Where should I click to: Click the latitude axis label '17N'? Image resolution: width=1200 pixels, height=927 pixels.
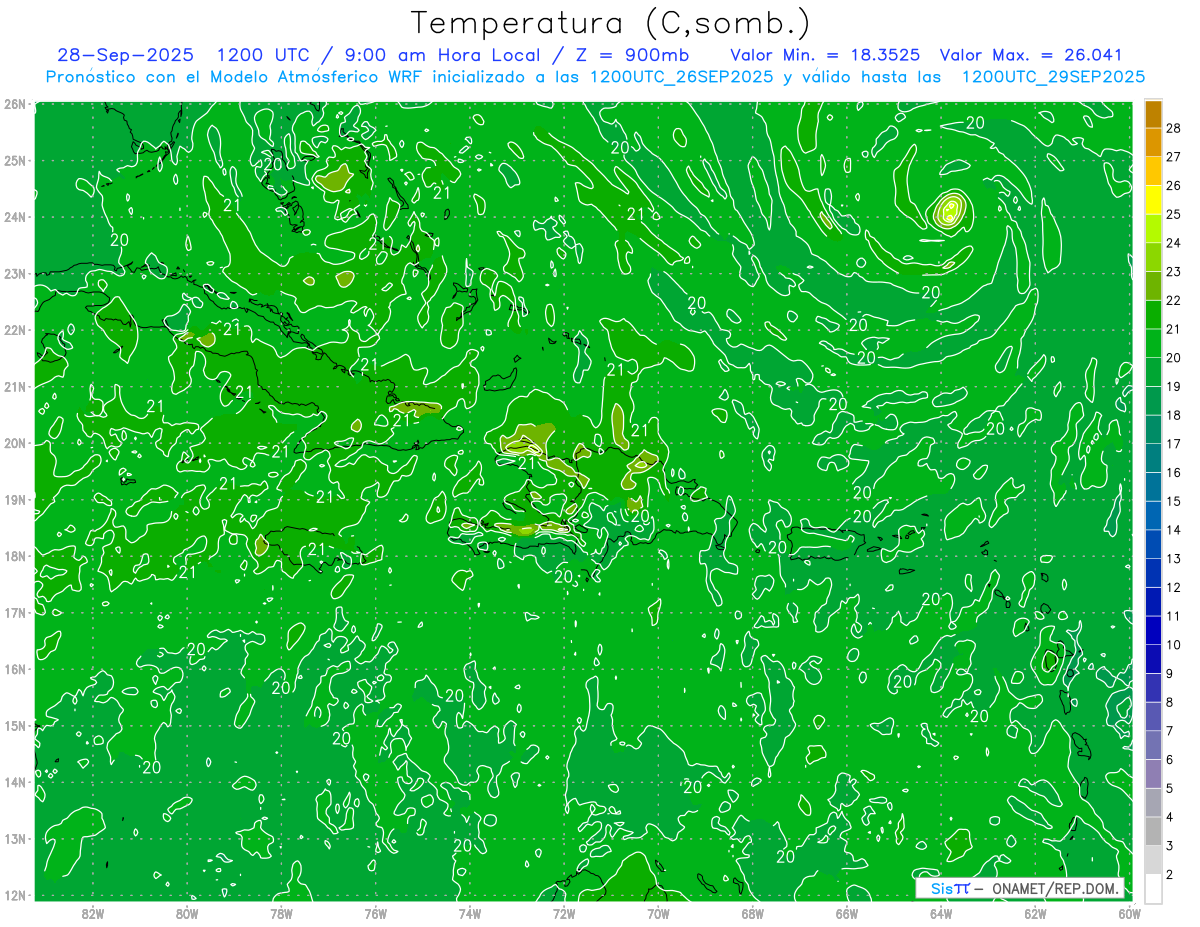click(15, 612)
